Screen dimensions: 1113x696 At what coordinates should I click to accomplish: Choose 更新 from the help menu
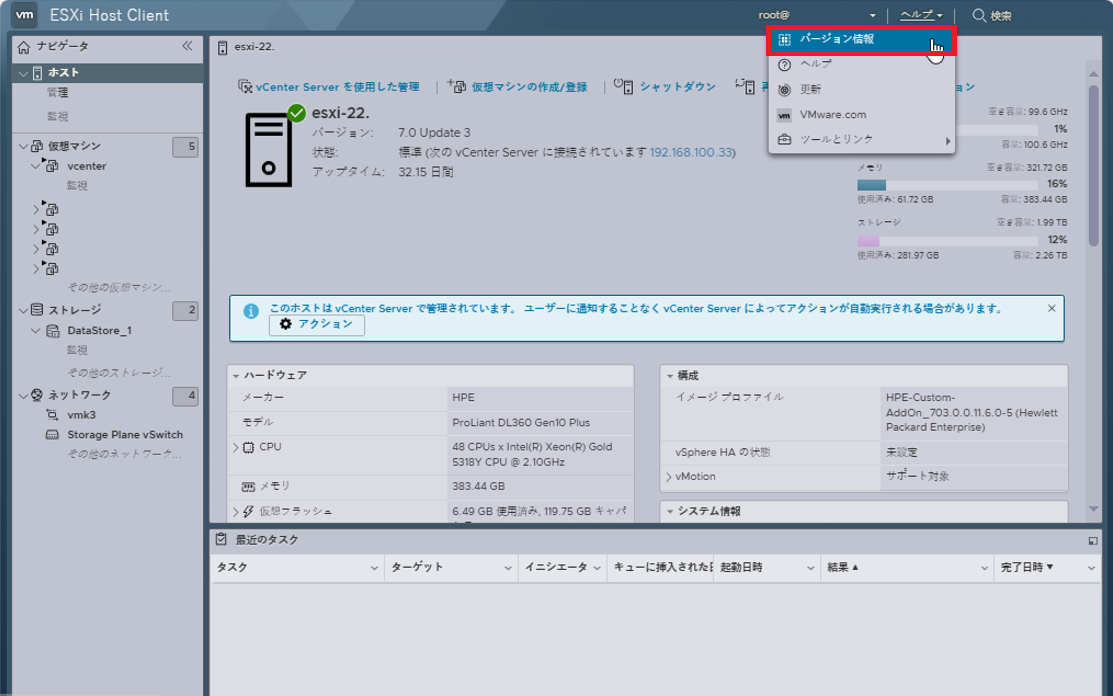coord(862,89)
